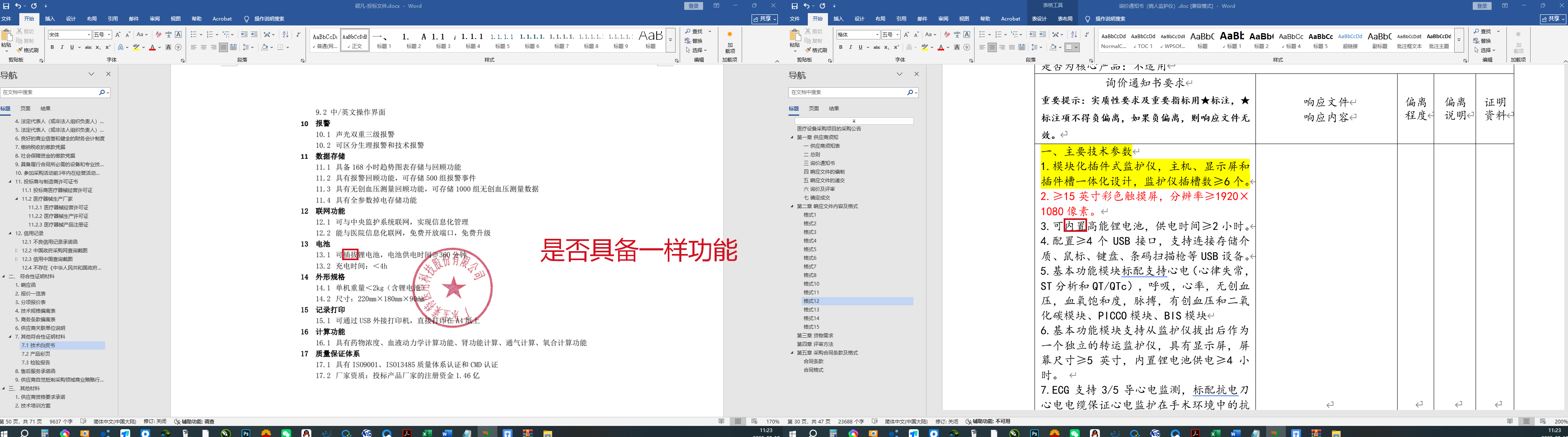1568x437 pixels.
Task: Click 登录 in the 硕凡-投标文件 window
Action: [693, 6]
